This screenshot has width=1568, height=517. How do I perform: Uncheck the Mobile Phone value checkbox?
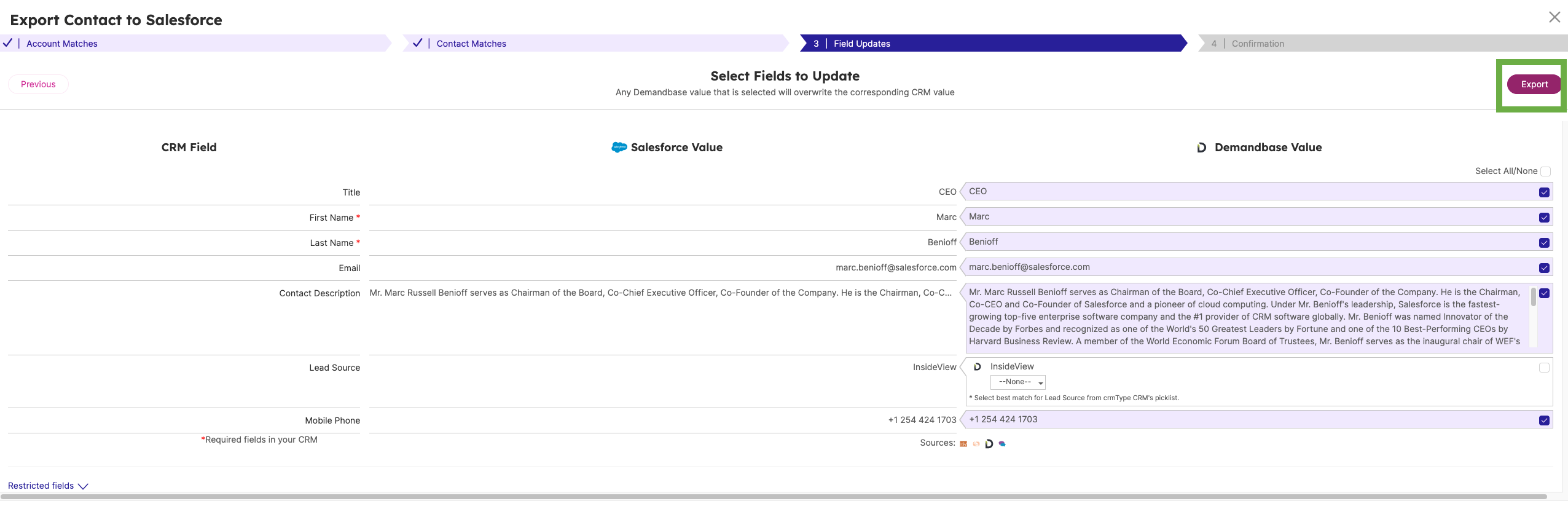(x=1544, y=420)
